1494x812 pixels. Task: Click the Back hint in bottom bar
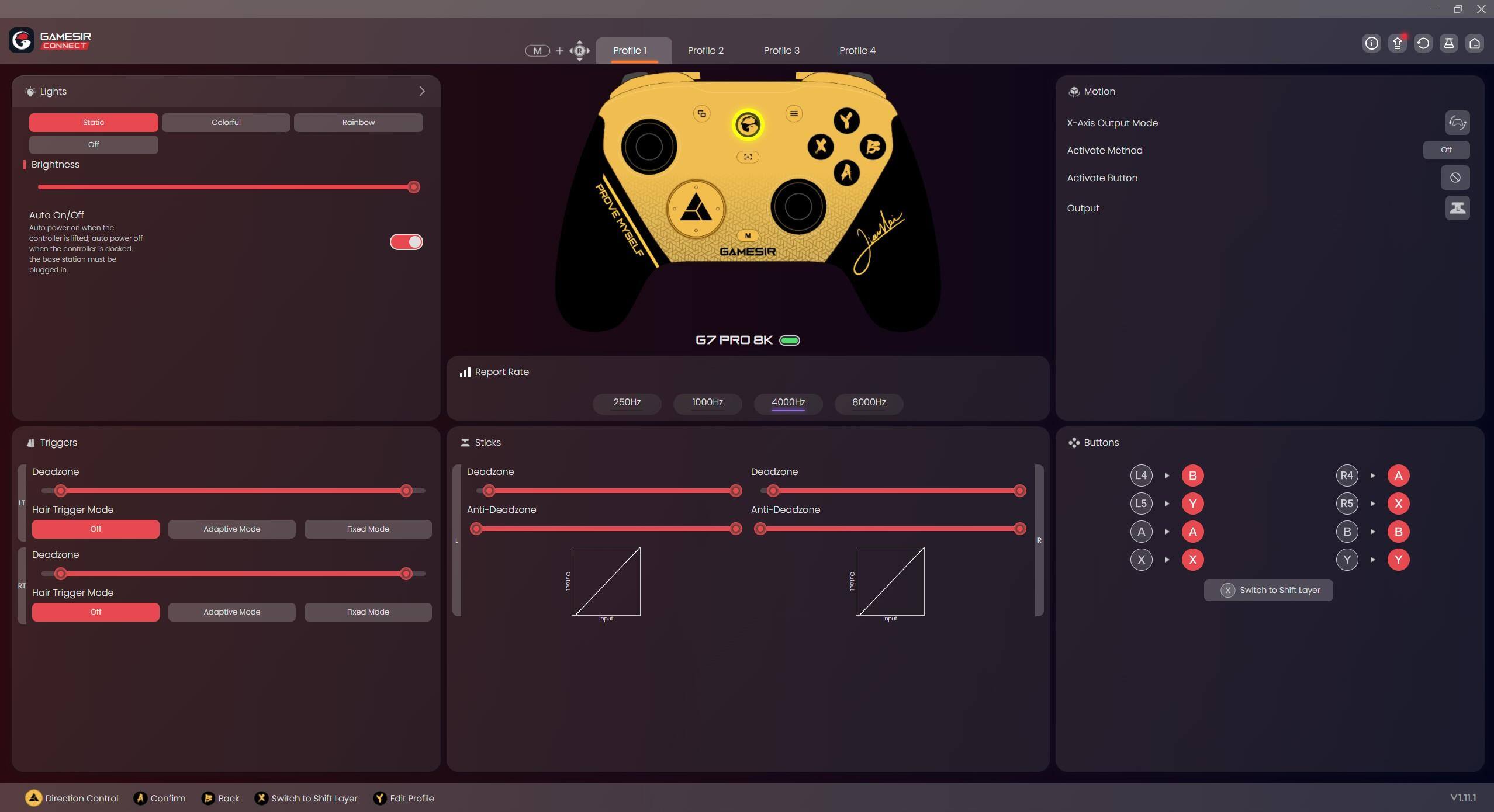pos(220,799)
